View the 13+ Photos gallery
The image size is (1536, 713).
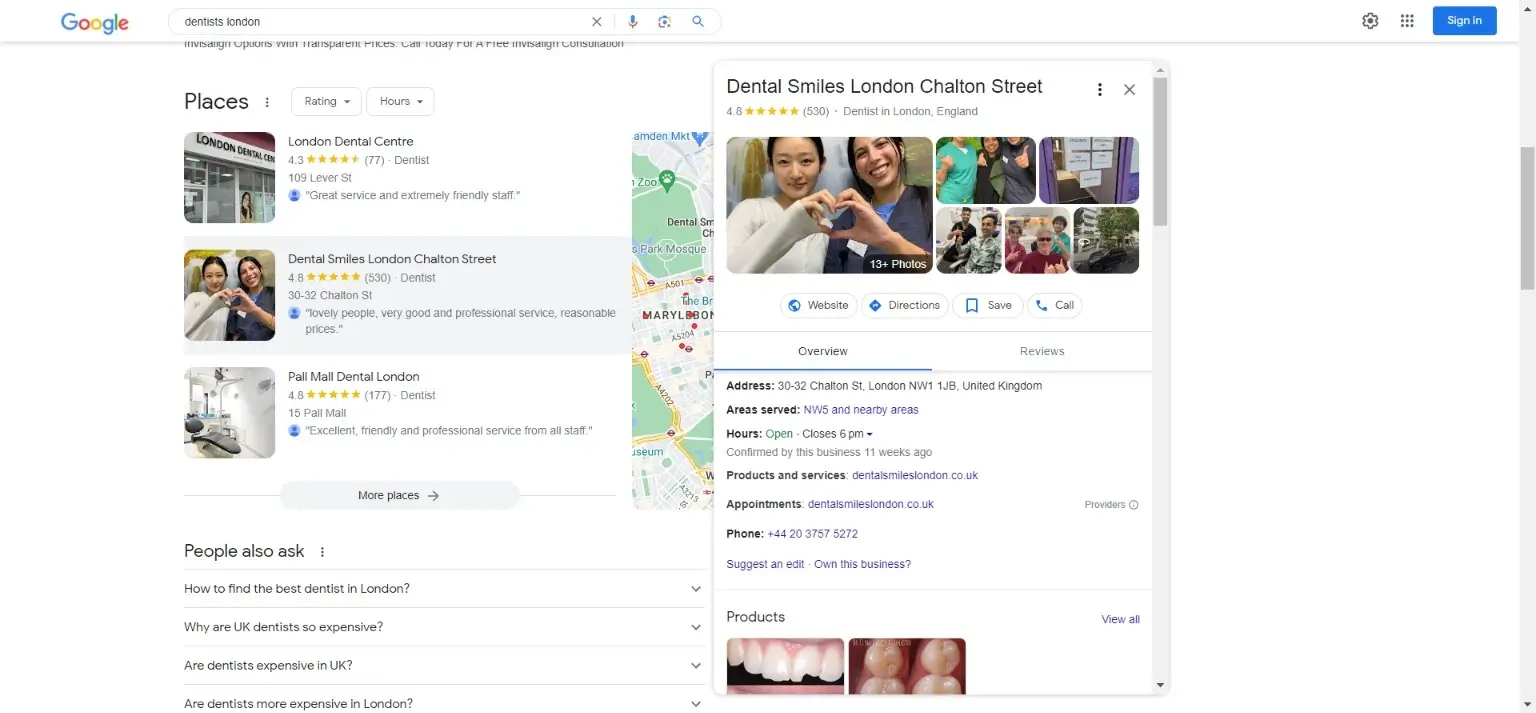(829, 205)
